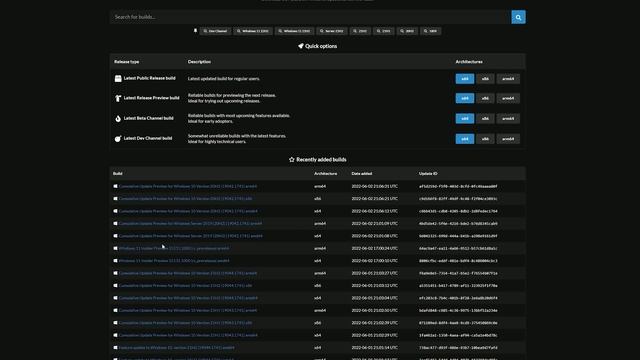
Task: Choose arm64 for Latest Dev Channel build
Action: point(508,139)
